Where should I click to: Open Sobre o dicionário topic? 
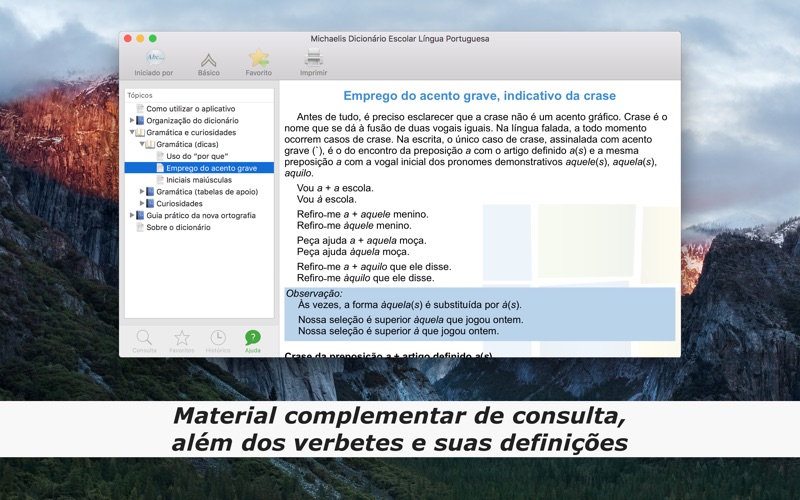click(178, 227)
